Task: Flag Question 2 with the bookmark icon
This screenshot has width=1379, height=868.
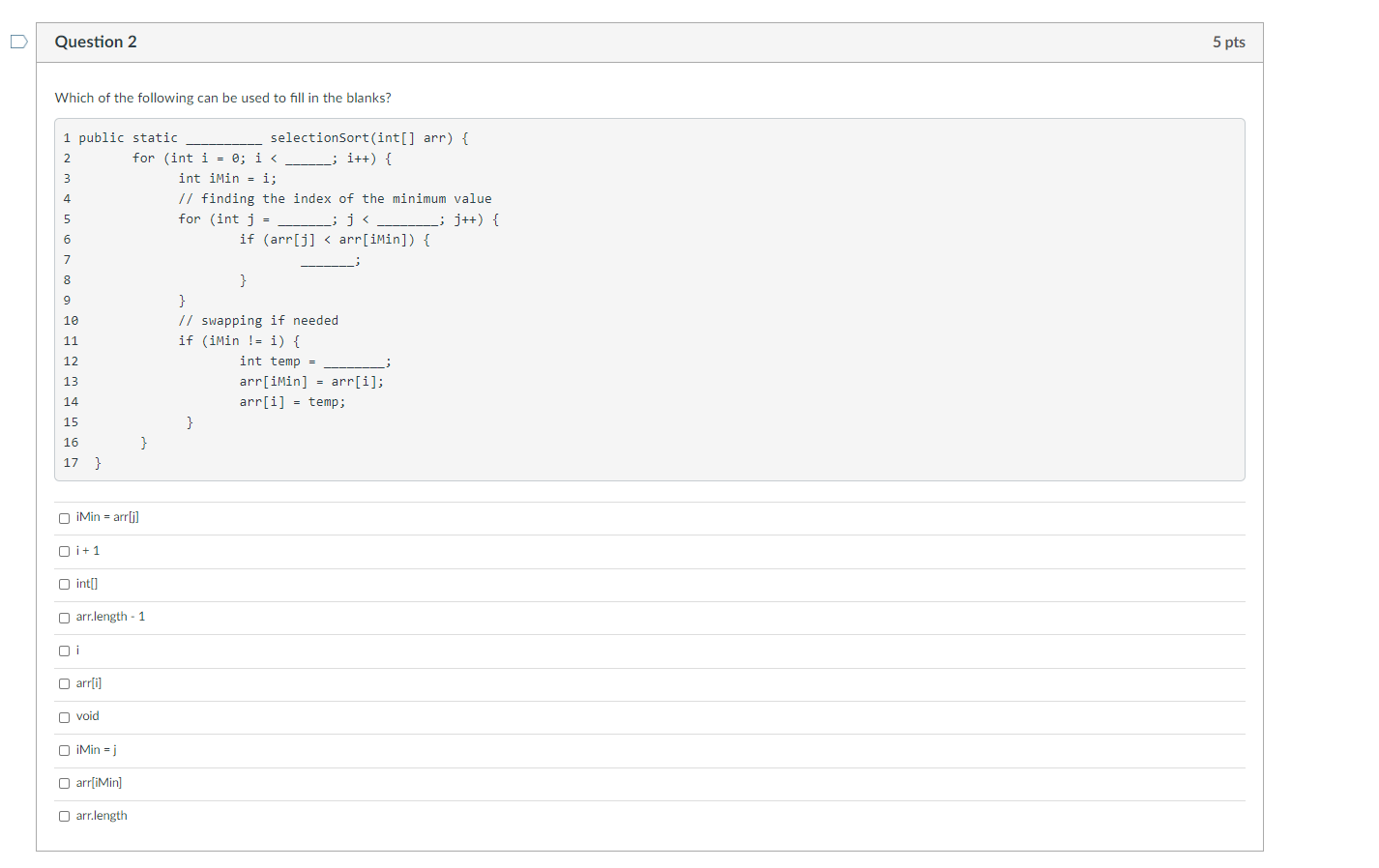Action: 18,42
